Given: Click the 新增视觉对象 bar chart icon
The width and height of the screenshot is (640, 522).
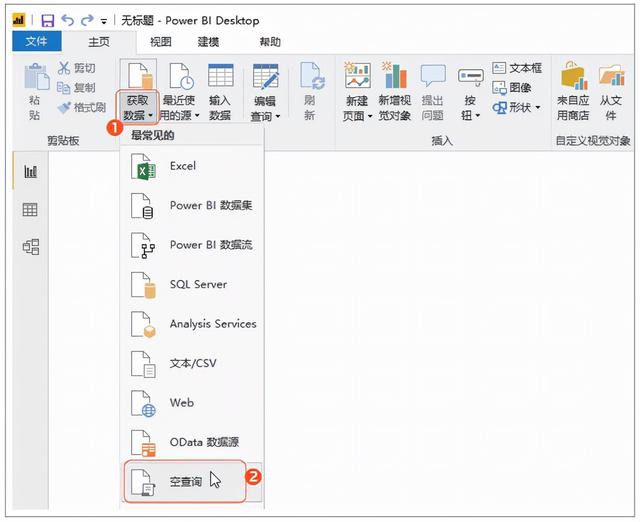Looking at the screenshot, I should click(394, 75).
